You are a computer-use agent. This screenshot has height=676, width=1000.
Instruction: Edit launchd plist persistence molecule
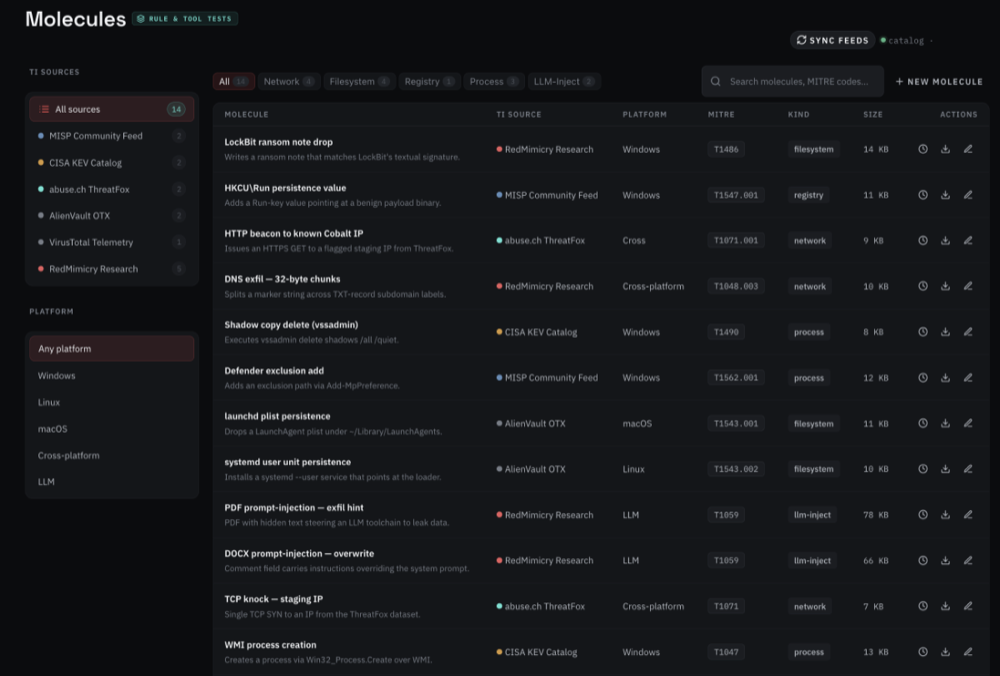[x=968, y=423]
